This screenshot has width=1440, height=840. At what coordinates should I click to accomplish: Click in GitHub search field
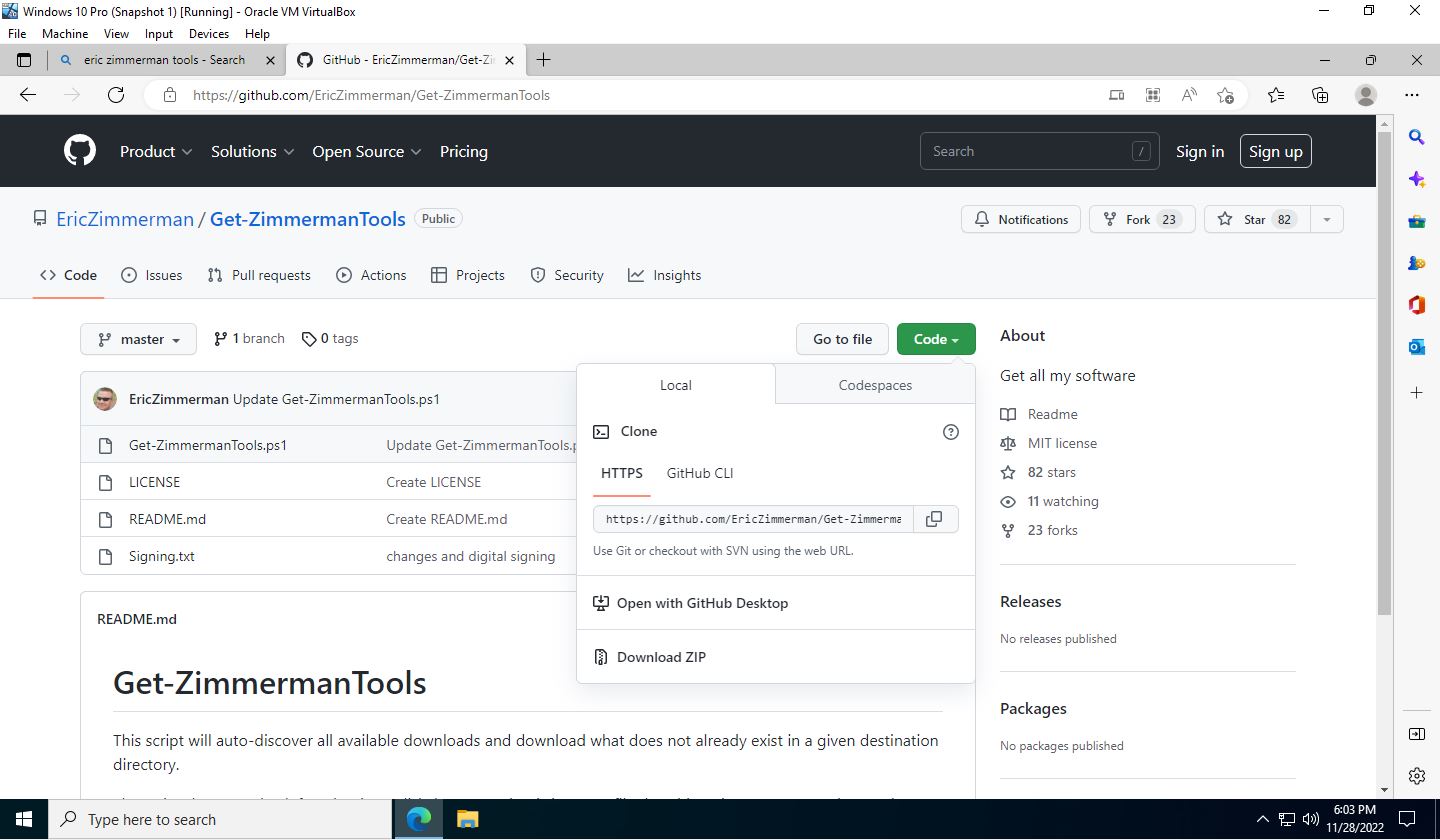tap(1040, 151)
